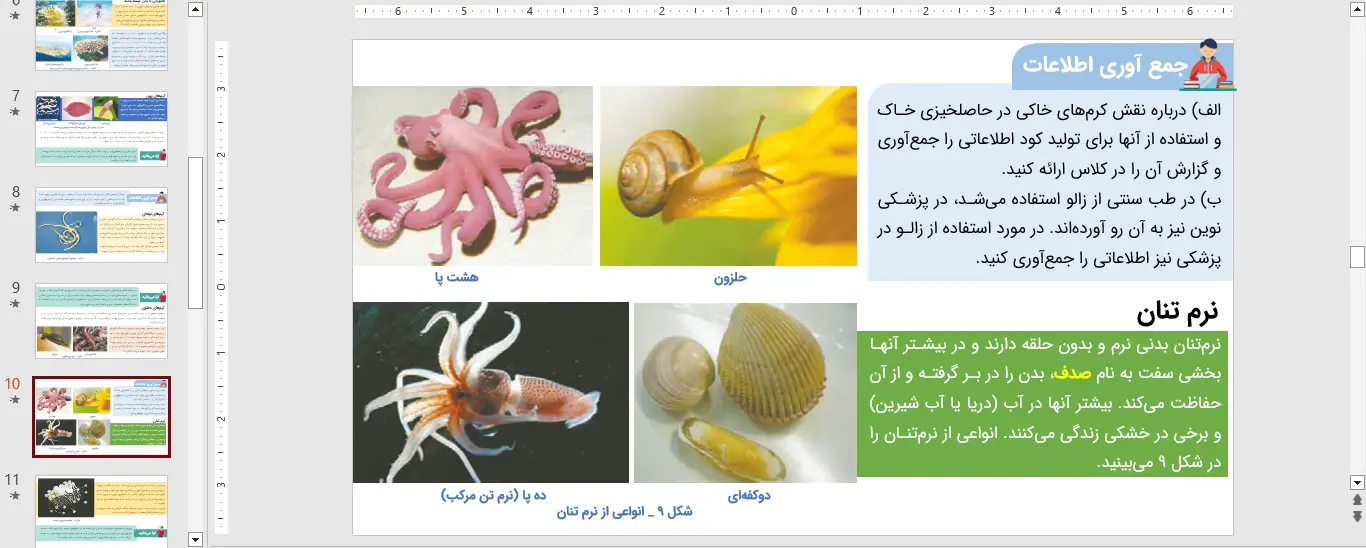Click the main editor scrollbar down arrow
The height and width of the screenshot is (548, 1366).
coord(1357,481)
